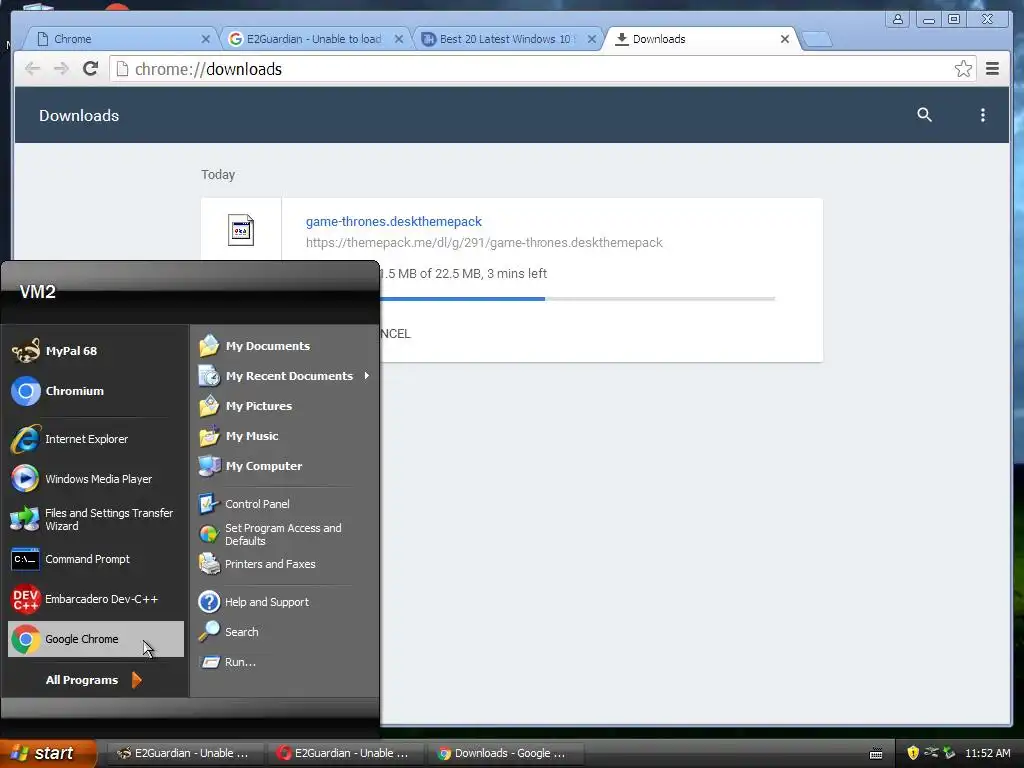The width and height of the screenshot is (1024, 768).
Task: Launch MyPal 68 from Start menu
Action: pos(95,351)
